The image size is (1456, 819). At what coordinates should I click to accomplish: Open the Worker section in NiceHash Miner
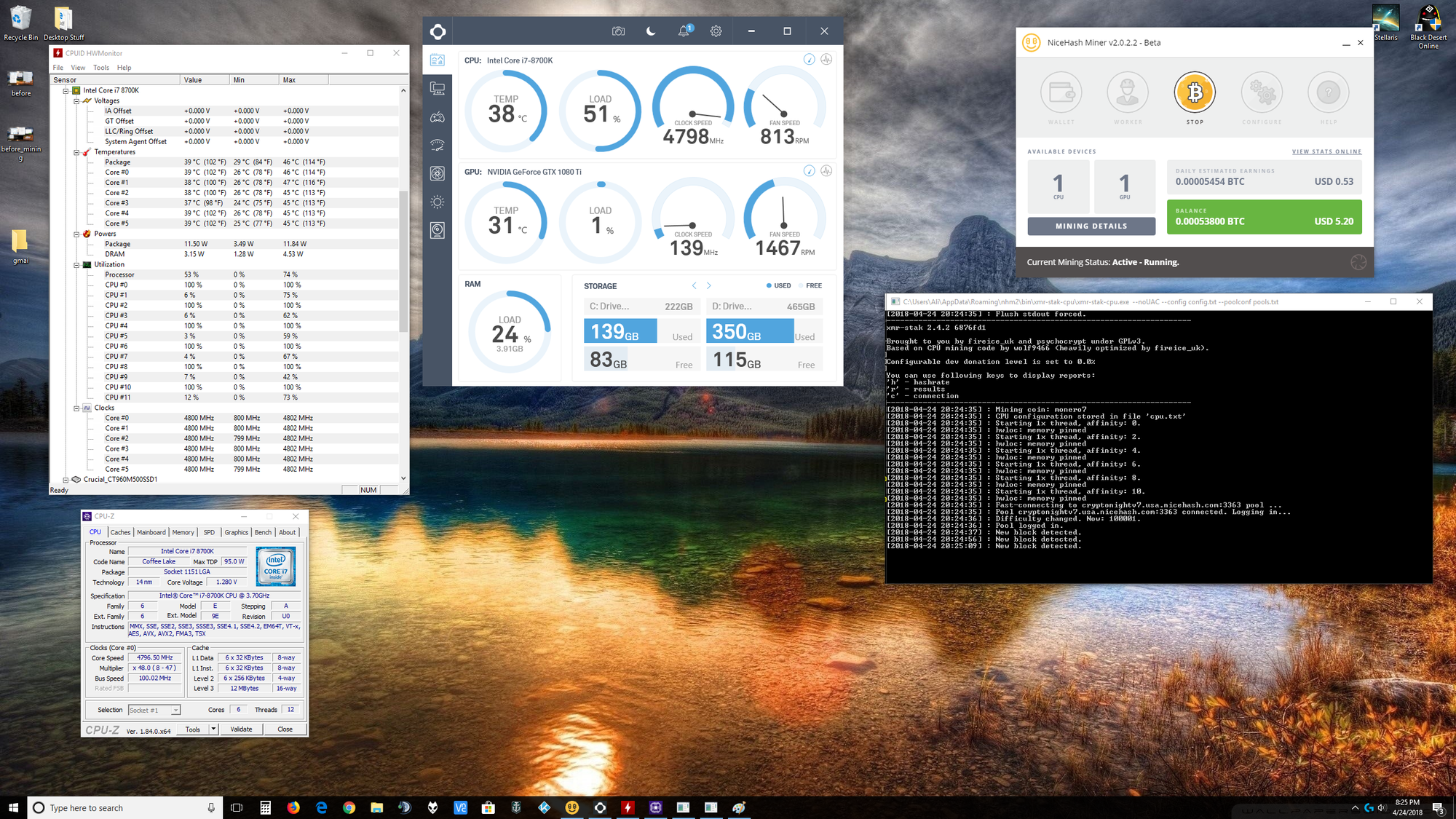[x=1128, y=93]
